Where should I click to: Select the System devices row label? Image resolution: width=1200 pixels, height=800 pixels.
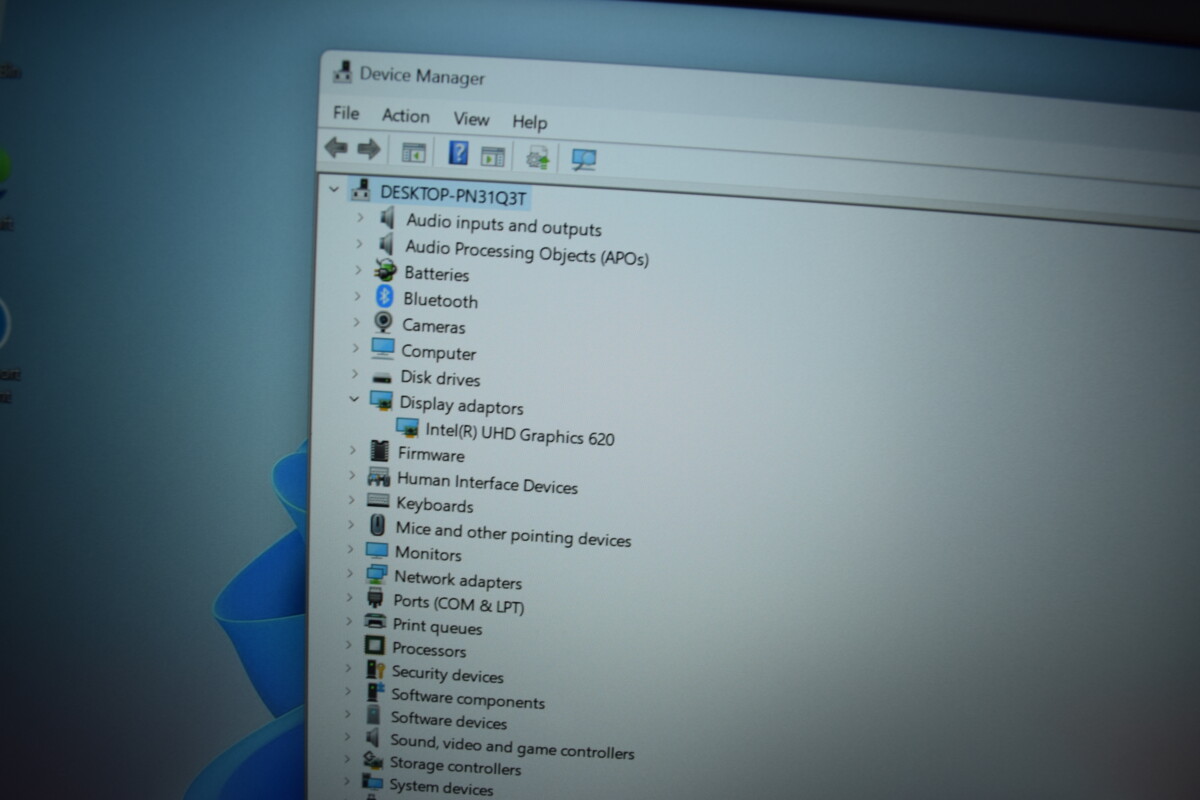coord(441,787)
